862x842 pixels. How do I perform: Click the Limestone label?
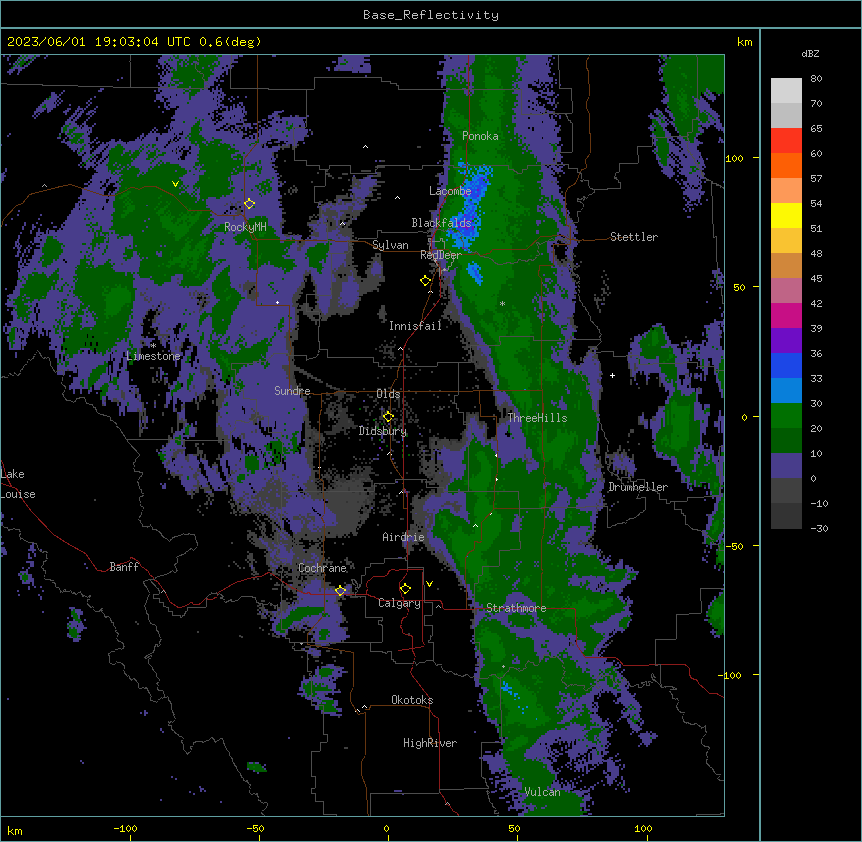coord(153,356)
